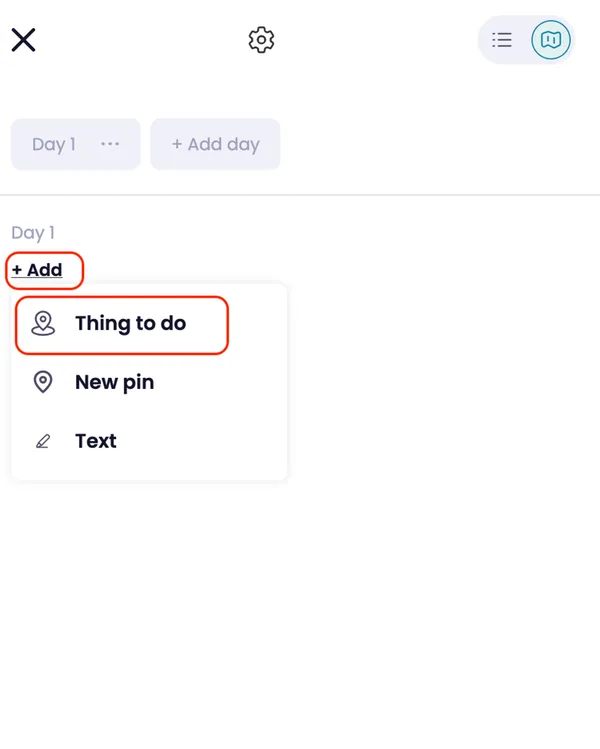Click the divider line beneath day tabs
This screenshot has height=749, width=600.
(x=300, y=195)
